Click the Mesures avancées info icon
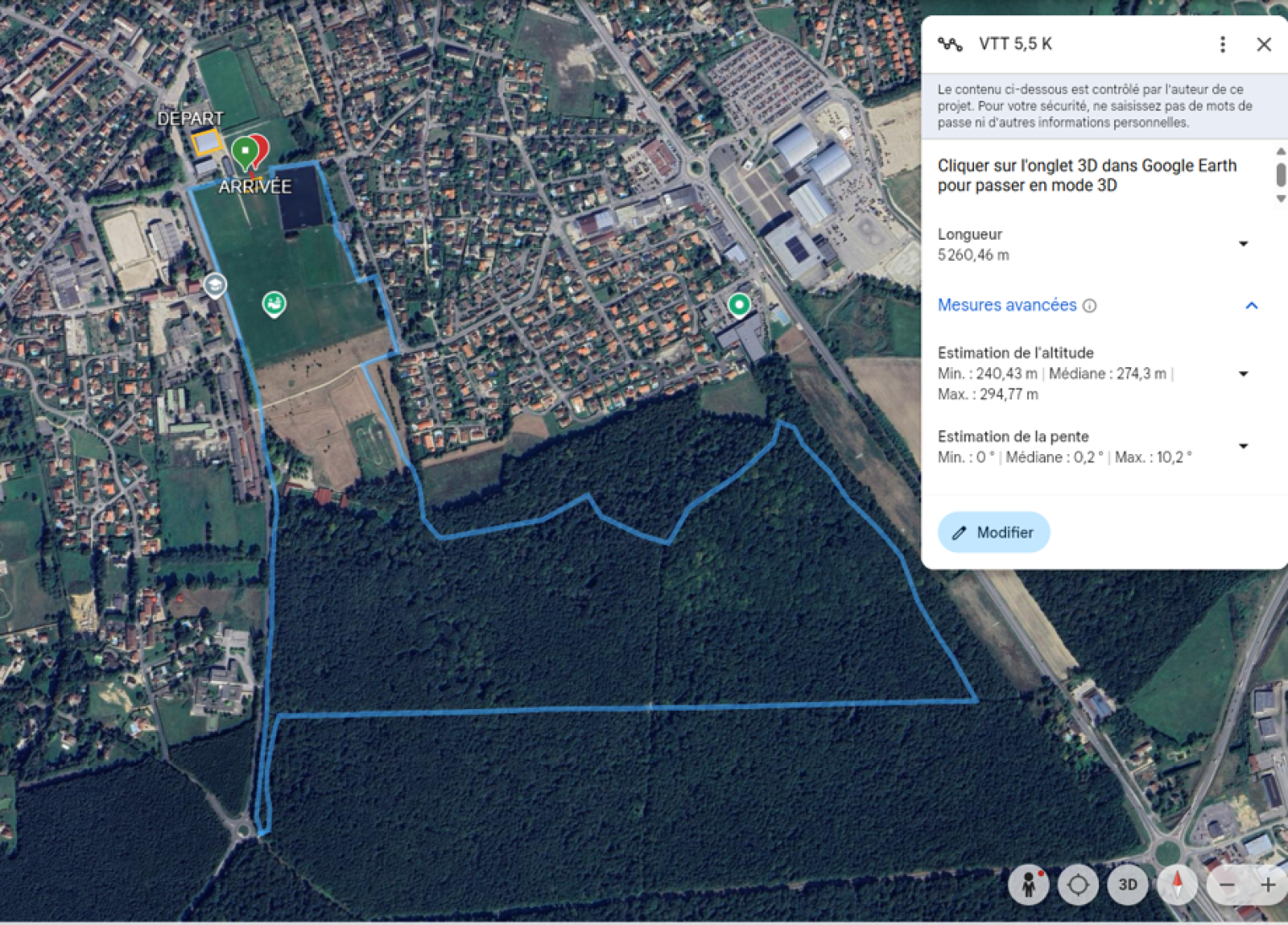The height and width of the screenshot is (925, 1288). tap(1089, 306)
